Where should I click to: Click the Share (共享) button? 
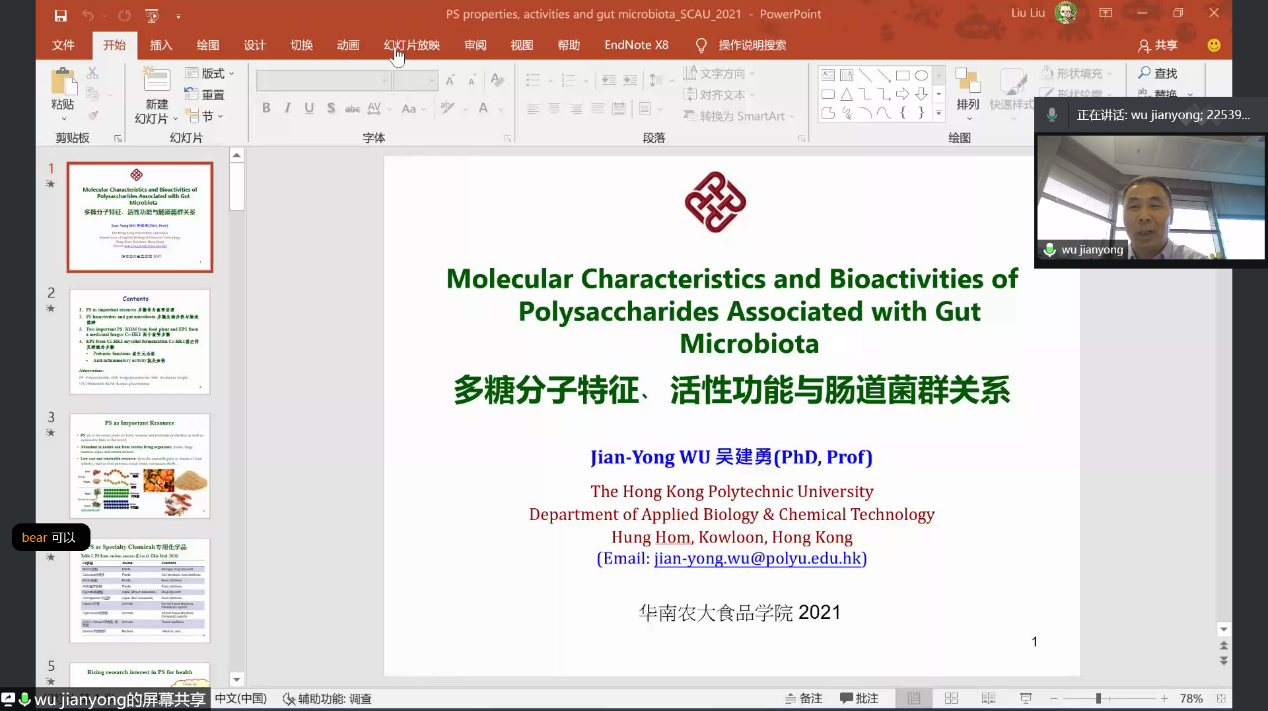click(x=1158, y=45)
